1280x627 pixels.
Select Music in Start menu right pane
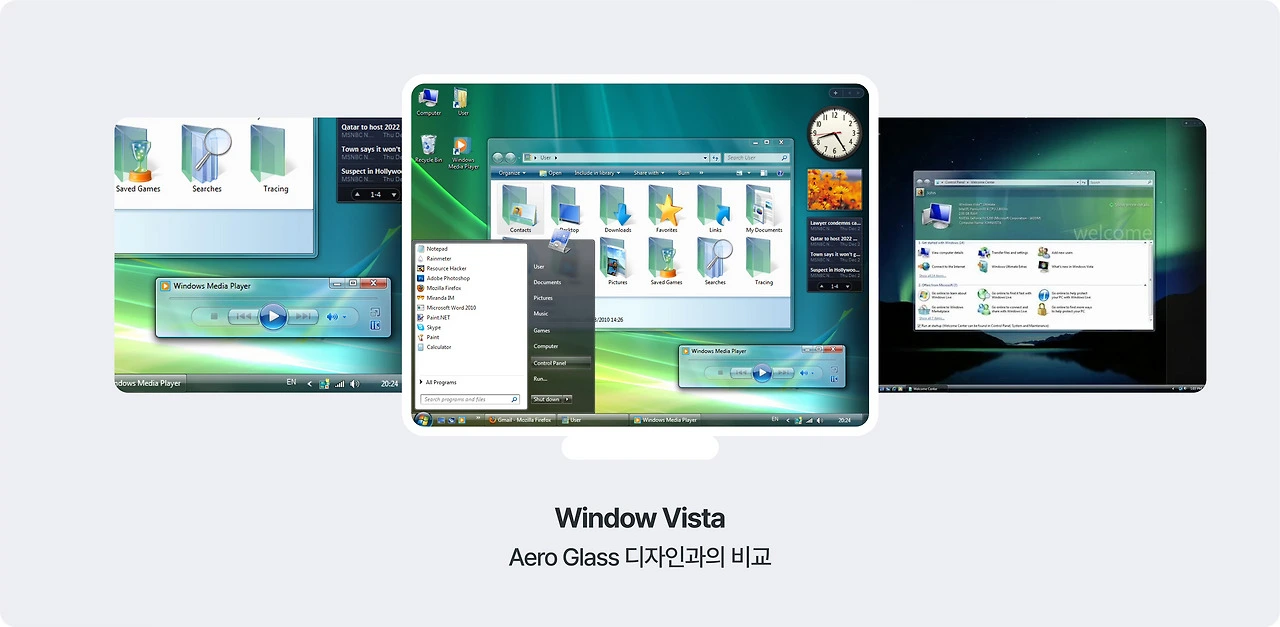[x=541, y=314]
